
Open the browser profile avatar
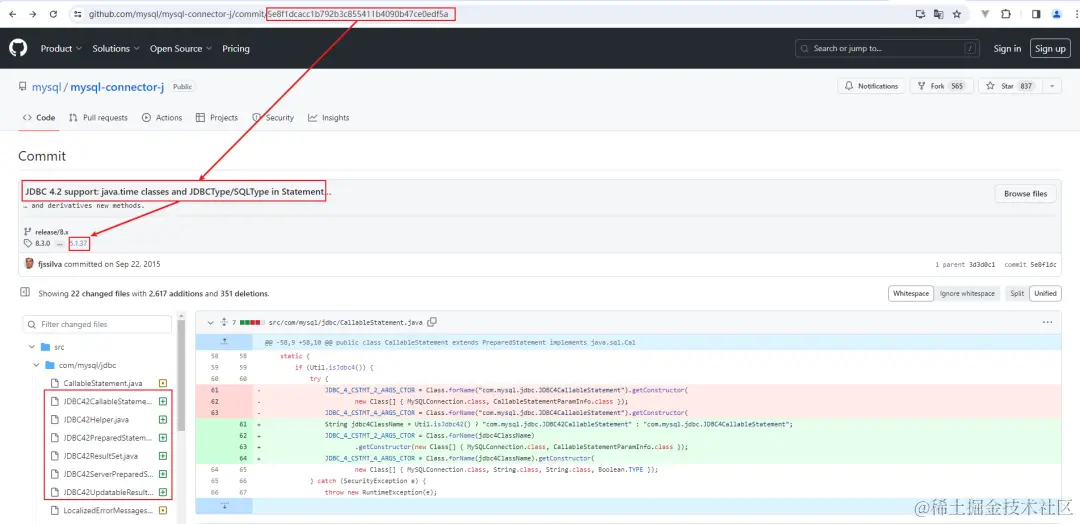[x=1057, y=14]
